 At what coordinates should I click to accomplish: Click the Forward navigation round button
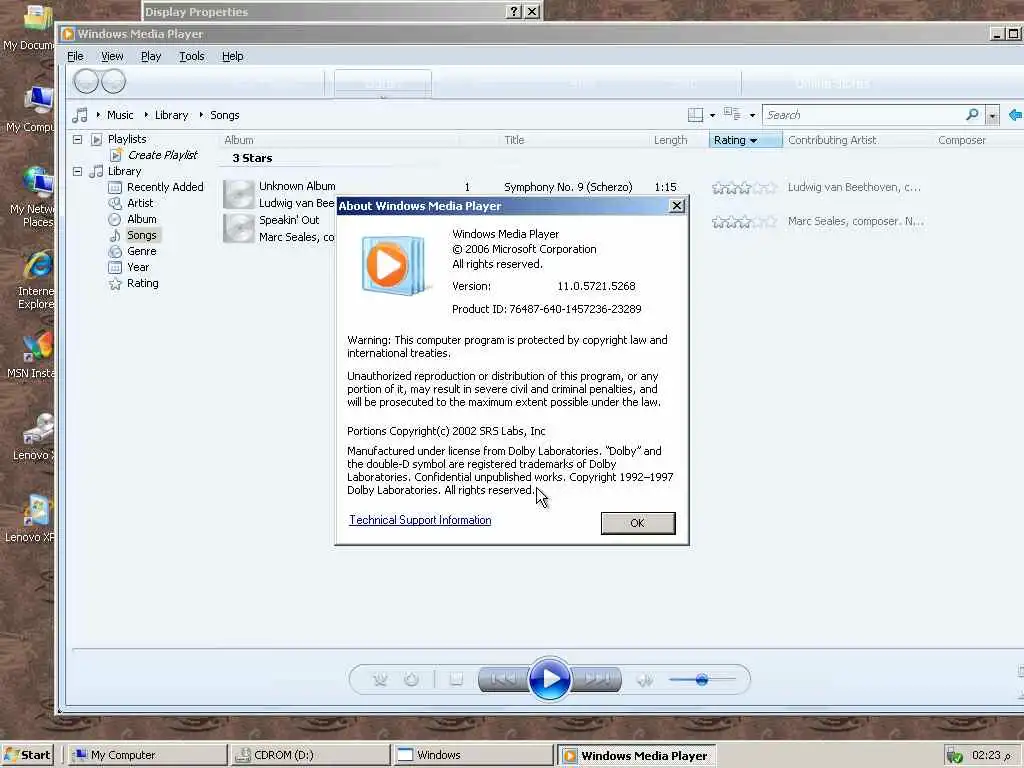pyautogui.click(x=113, y=82)
